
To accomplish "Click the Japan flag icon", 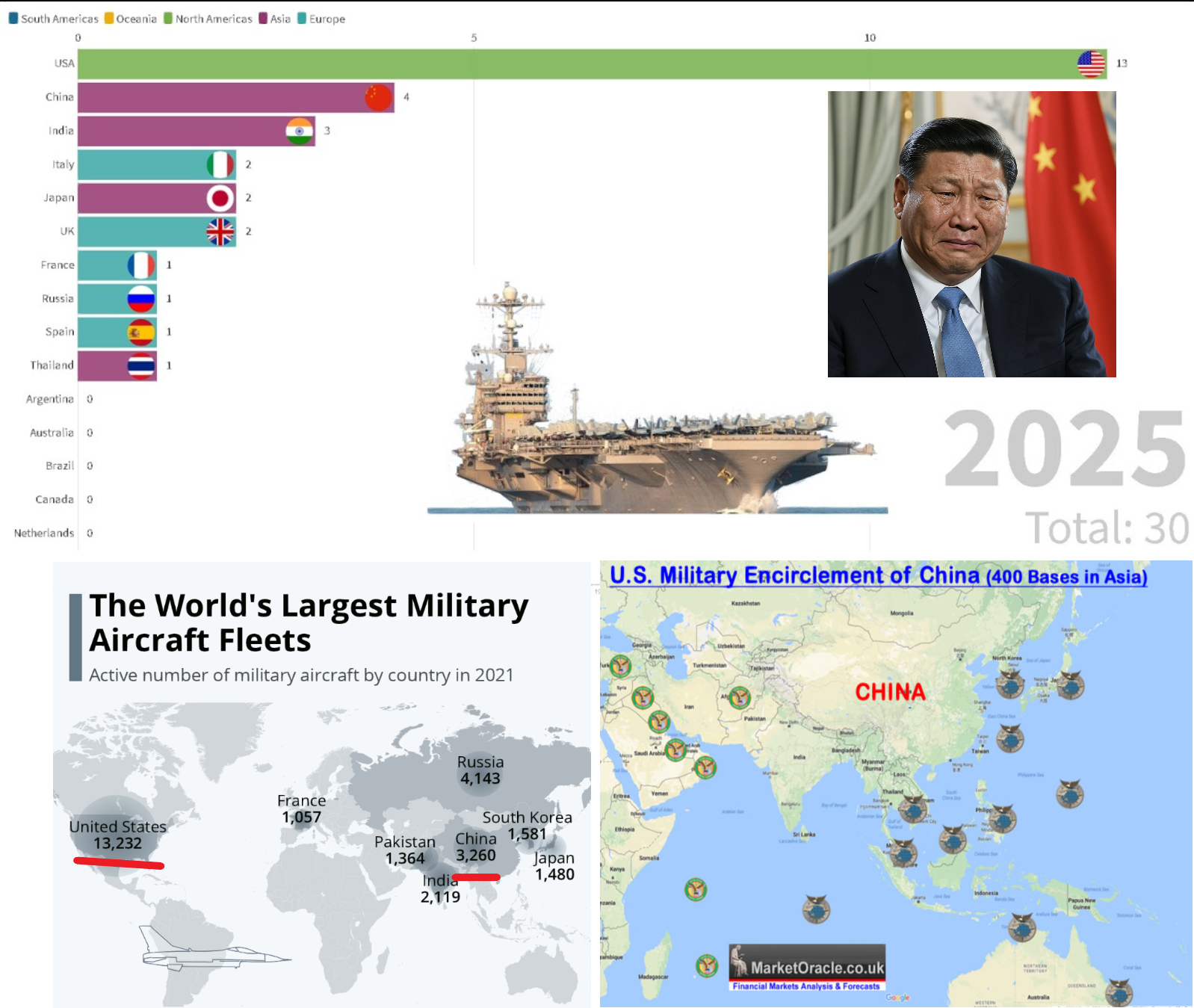I will [x=220, y=198].
